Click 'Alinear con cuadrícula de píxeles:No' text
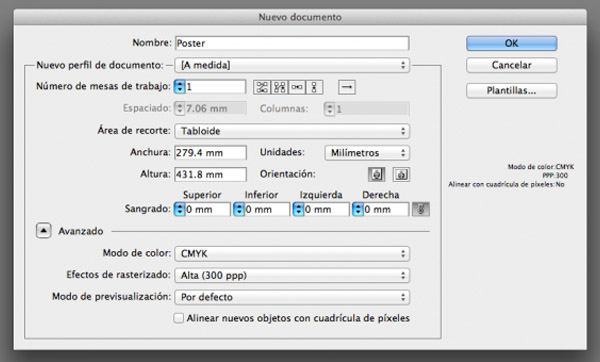The image size is (600, 362). pos(506,184)
